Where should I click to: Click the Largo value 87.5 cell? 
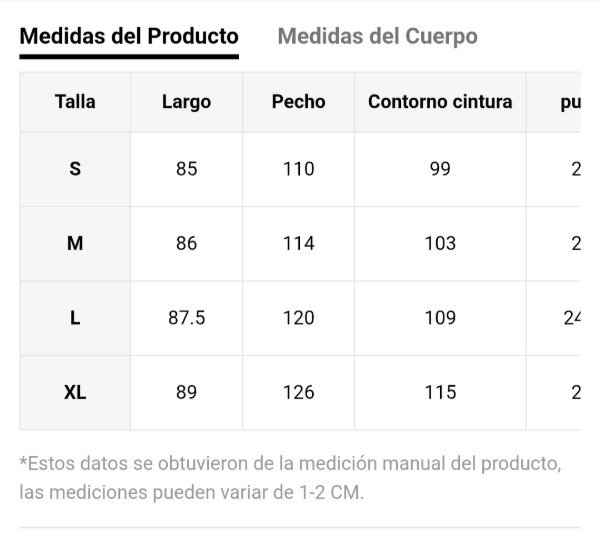point(186,318)
